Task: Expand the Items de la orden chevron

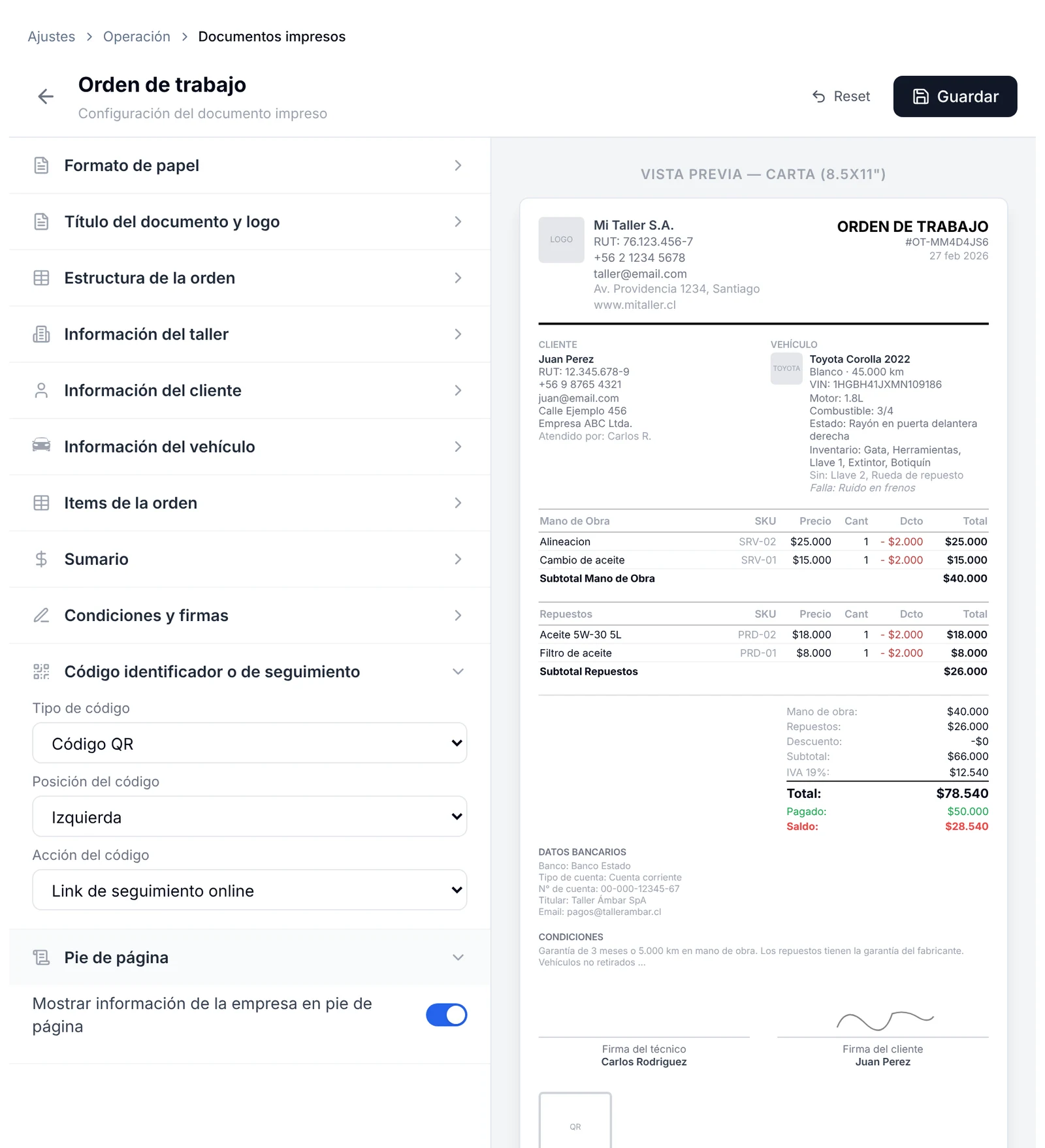Action: click(458, 503)
